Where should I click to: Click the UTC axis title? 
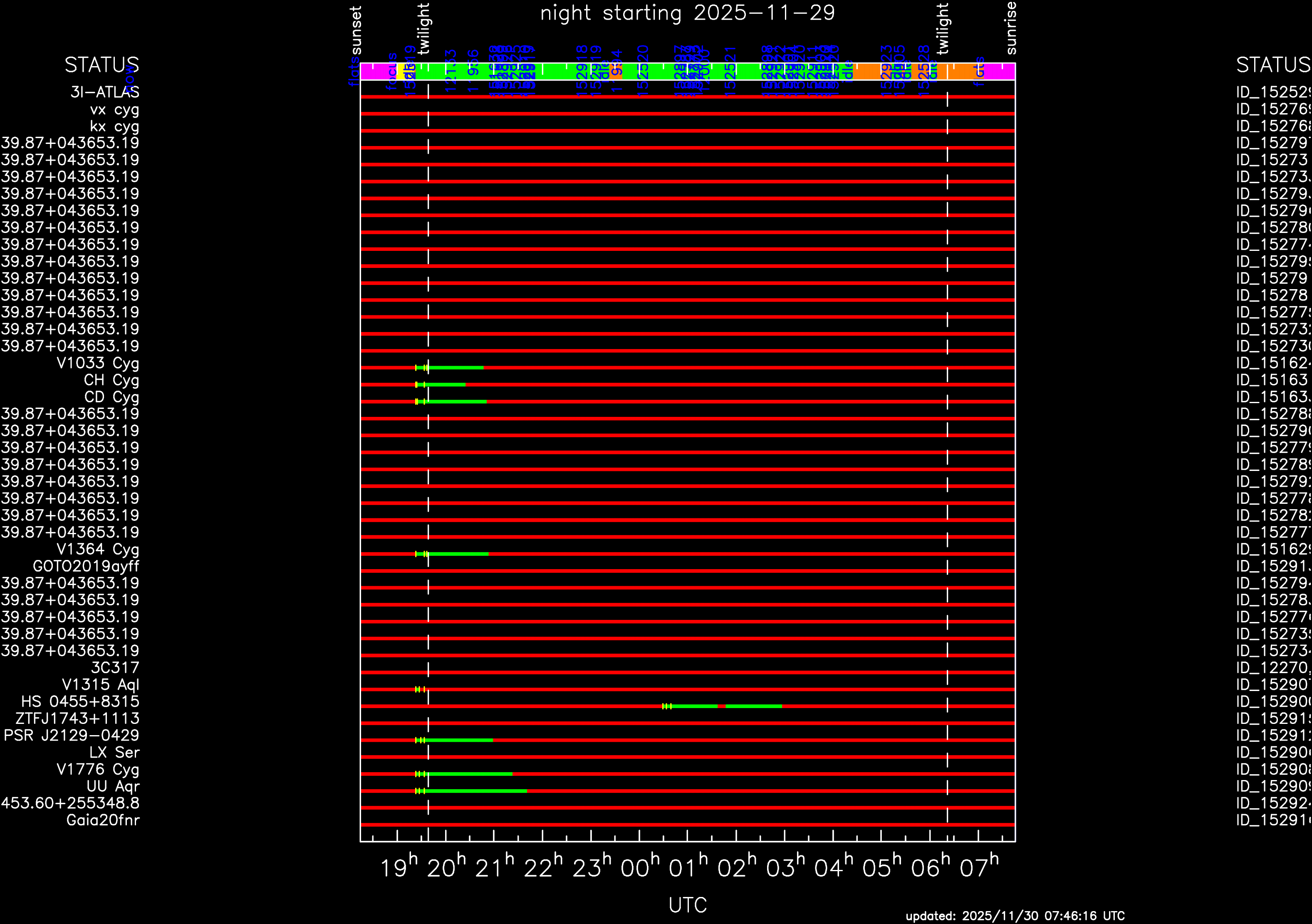pyautogui.click(x=688, y=904)
